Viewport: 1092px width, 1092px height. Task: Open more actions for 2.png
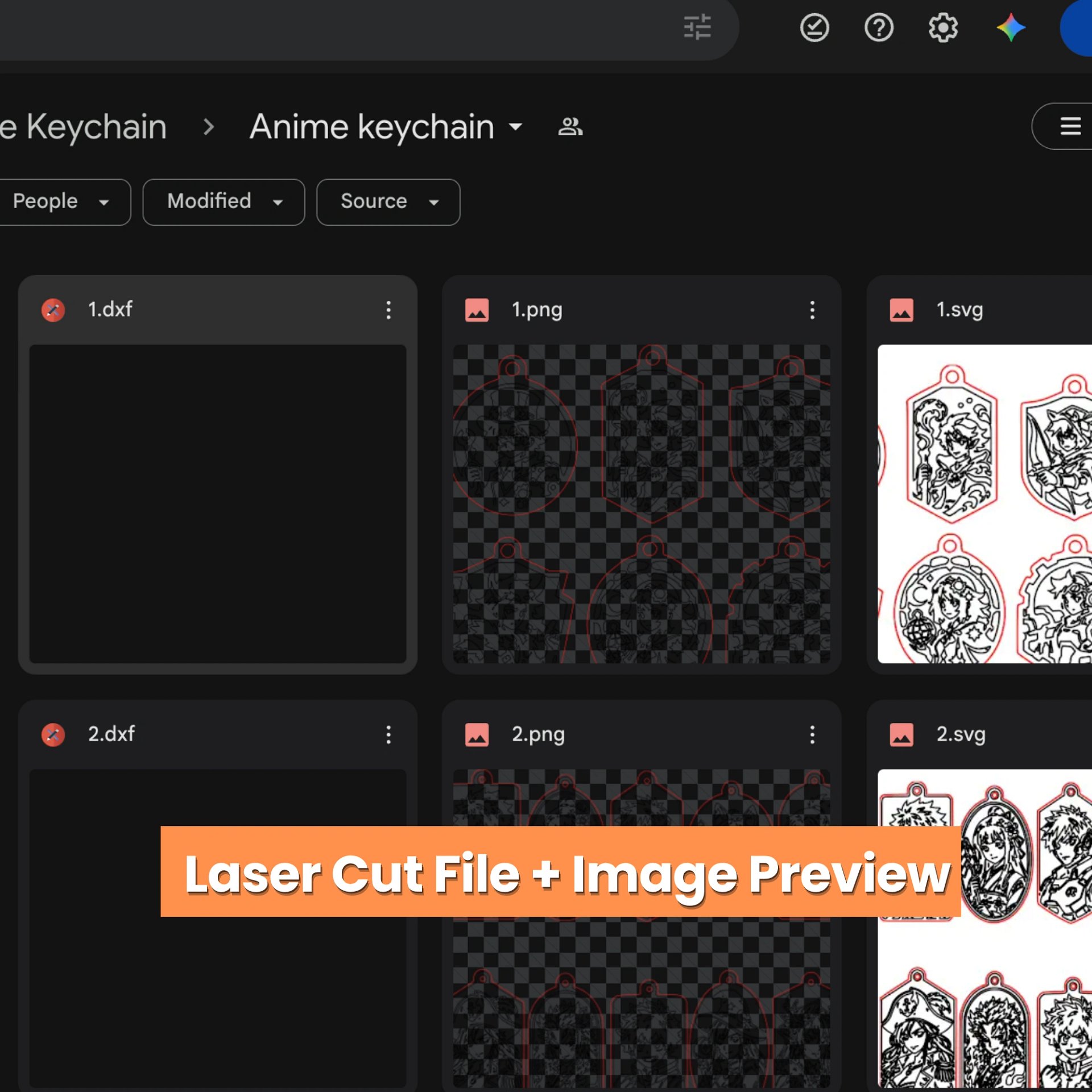click(x=812, y=735)
